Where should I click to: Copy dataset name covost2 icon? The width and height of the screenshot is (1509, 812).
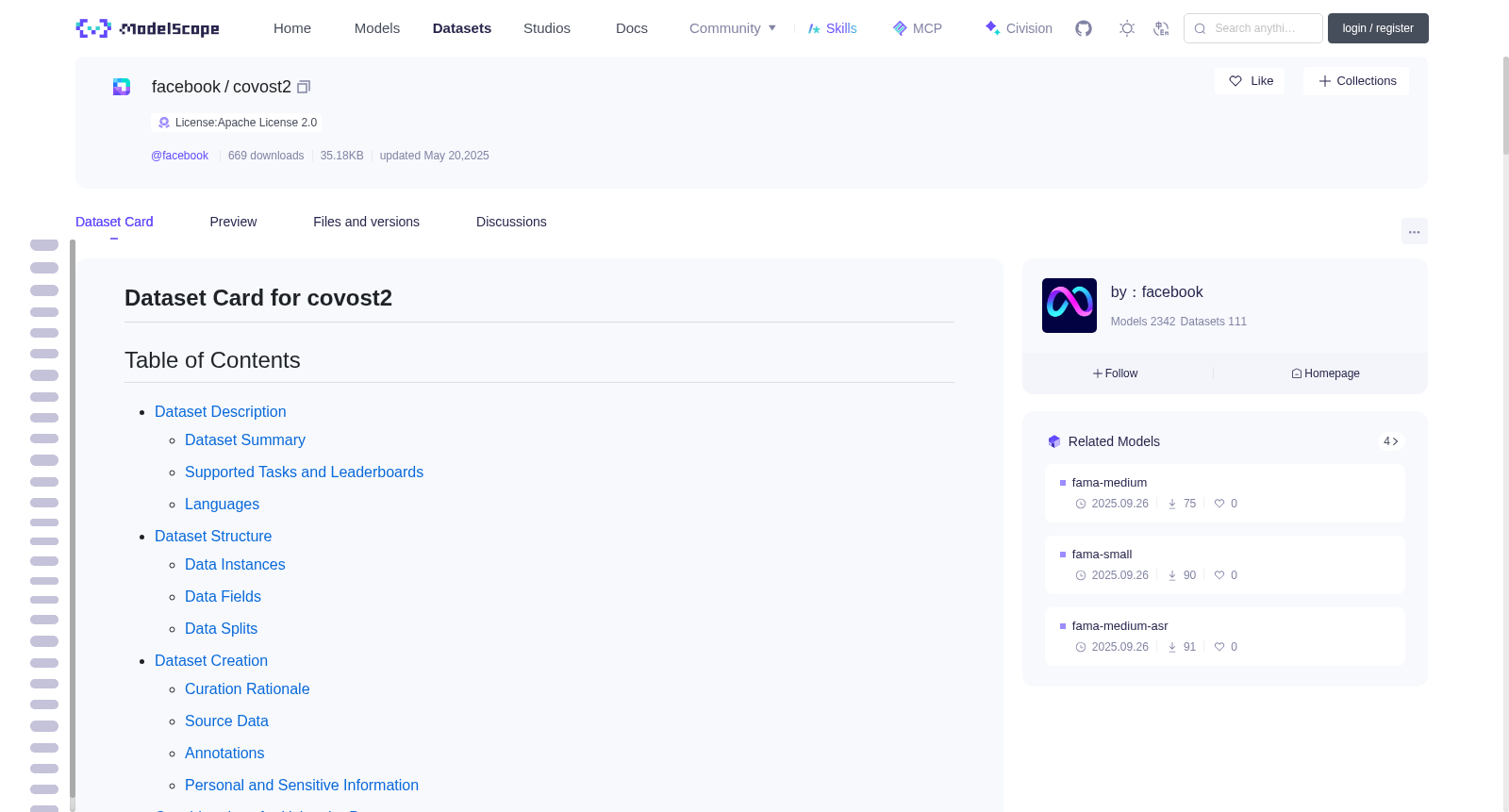click(x=304, y=87)
